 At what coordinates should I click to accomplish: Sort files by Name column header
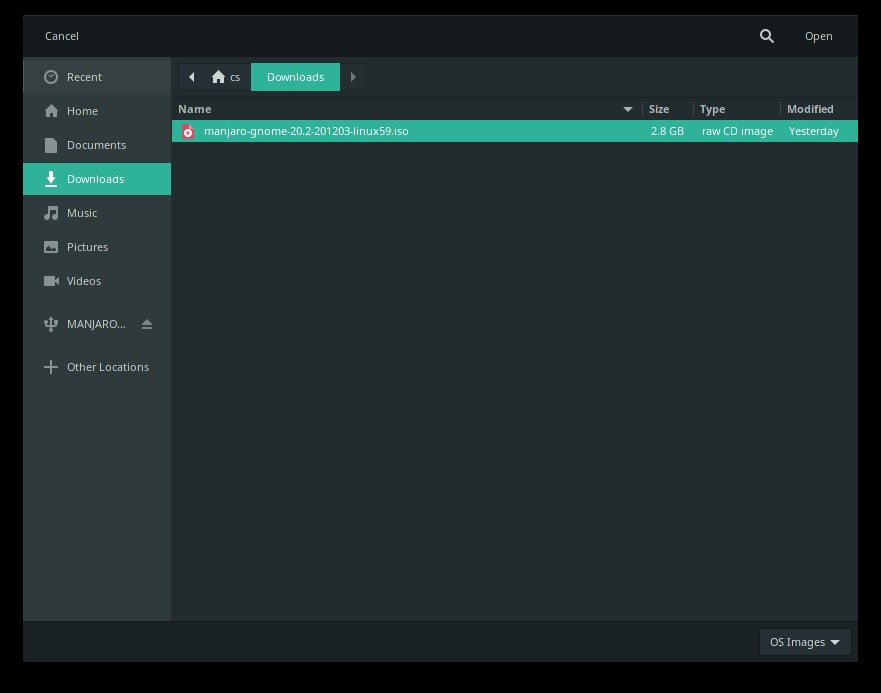pyautogui.click(x=407, y=109)
